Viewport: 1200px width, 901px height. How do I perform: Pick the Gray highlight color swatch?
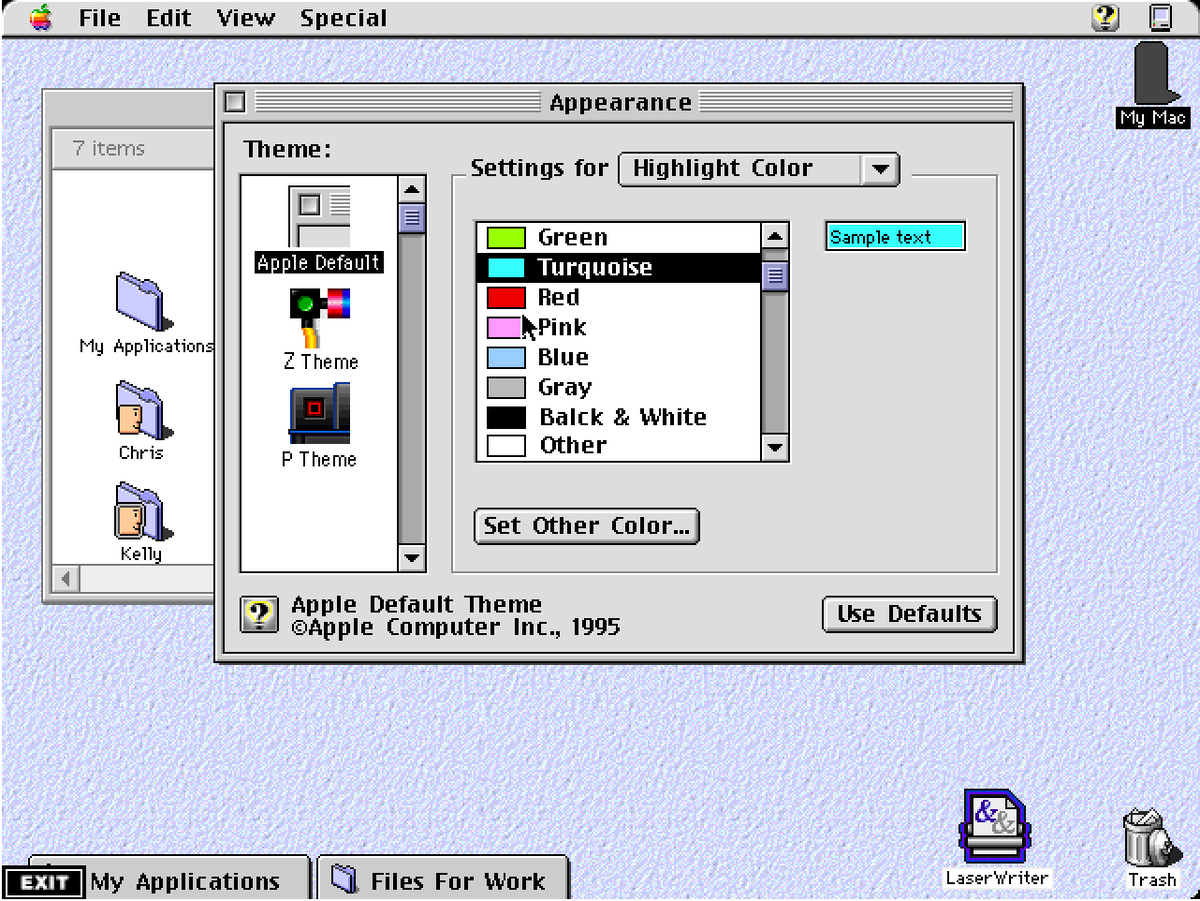[x=506, y=388]
